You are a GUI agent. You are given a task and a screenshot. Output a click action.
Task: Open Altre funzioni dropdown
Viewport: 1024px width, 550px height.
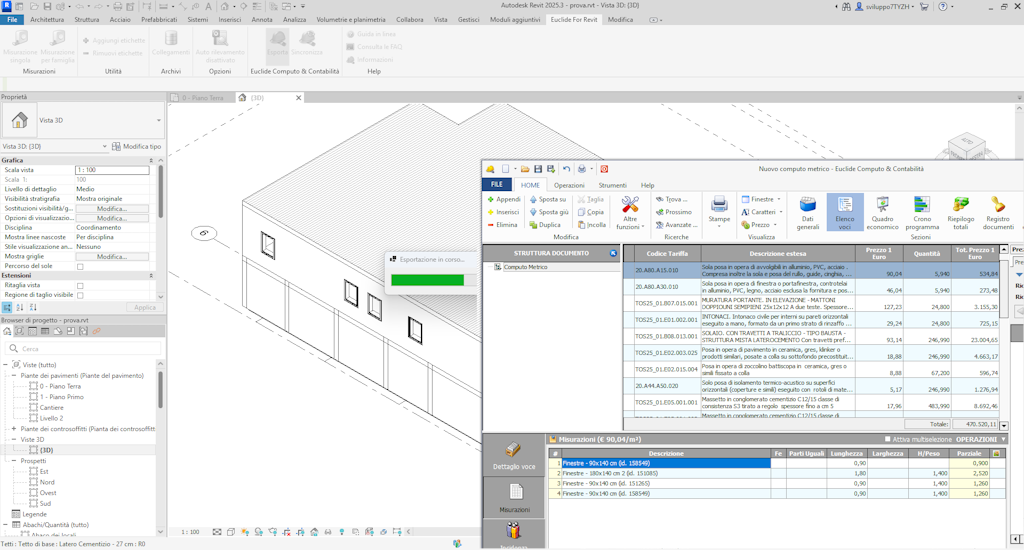tap(630, 213)
